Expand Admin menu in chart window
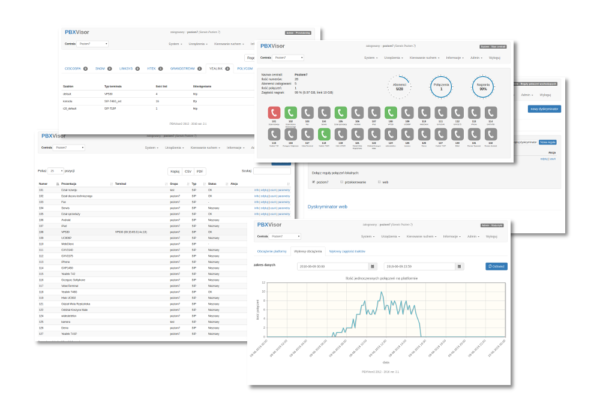600x415 pixels. 473,236
